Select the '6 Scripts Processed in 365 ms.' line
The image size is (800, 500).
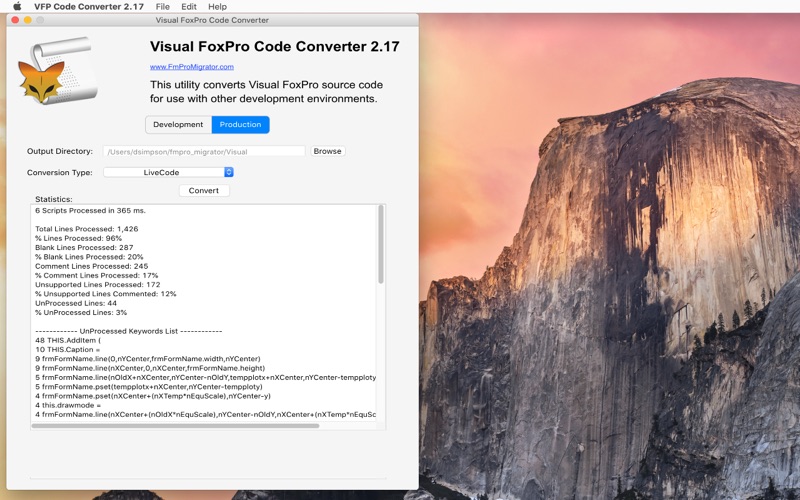[x=90, y=210]
